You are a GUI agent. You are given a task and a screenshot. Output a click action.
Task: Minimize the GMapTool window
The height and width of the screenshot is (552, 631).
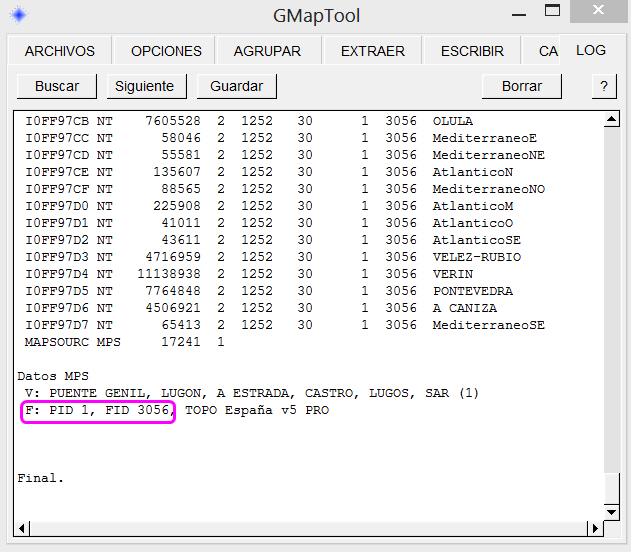coord(519,14)
